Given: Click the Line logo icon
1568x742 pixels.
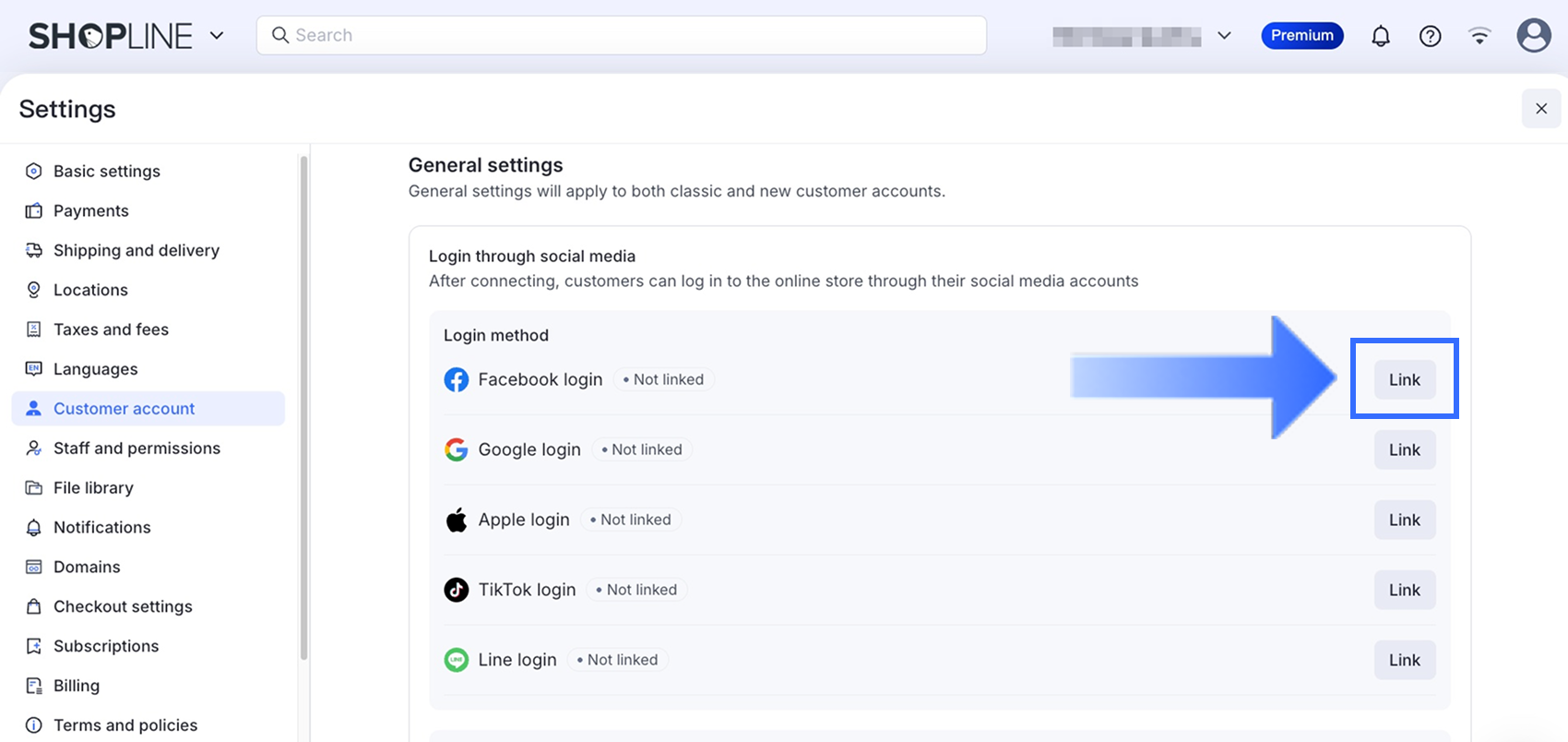Looking at the screenshot, I should coord(456,660).
